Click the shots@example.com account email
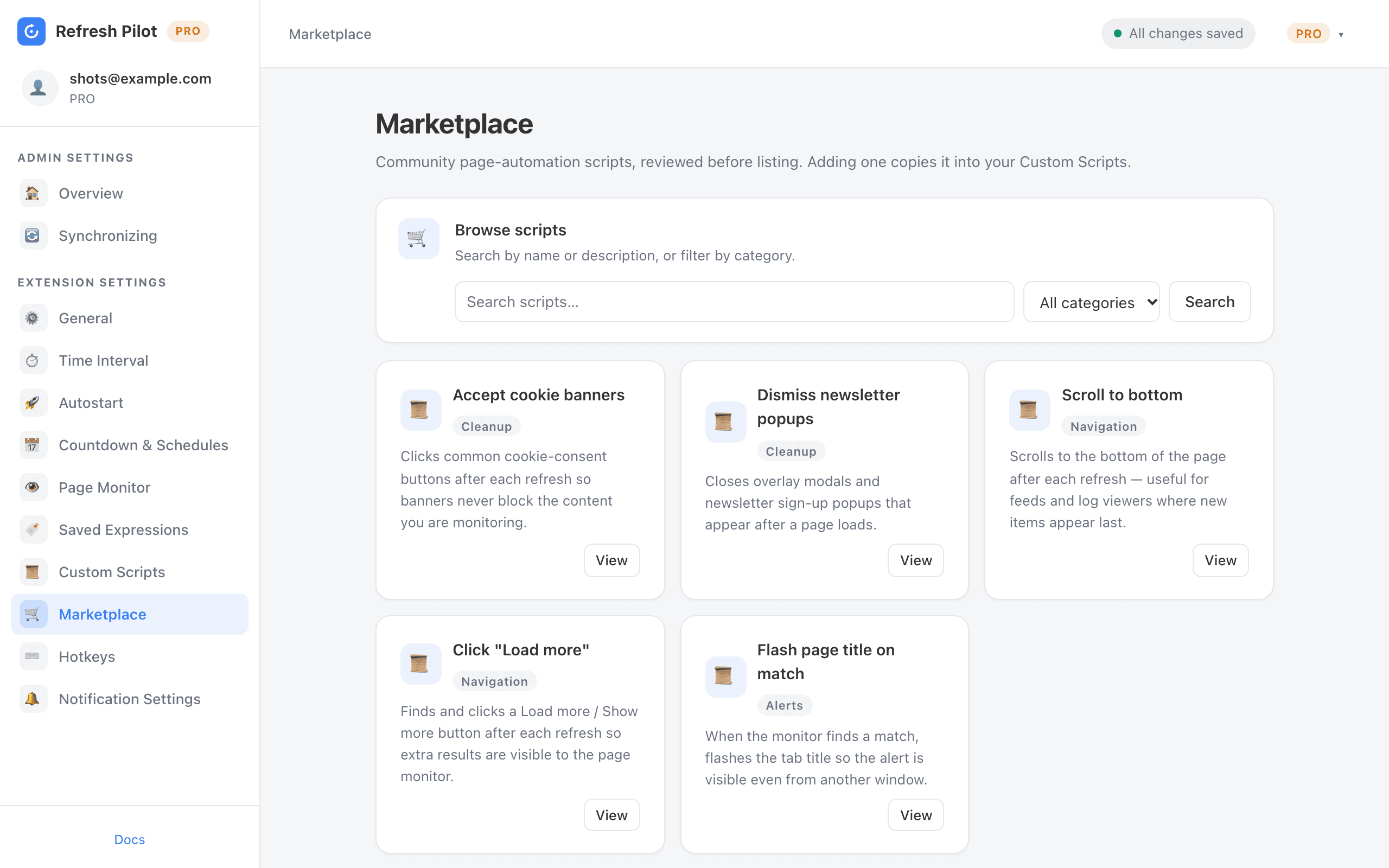This screenshot has width=1389, height=868. point(141,79)
